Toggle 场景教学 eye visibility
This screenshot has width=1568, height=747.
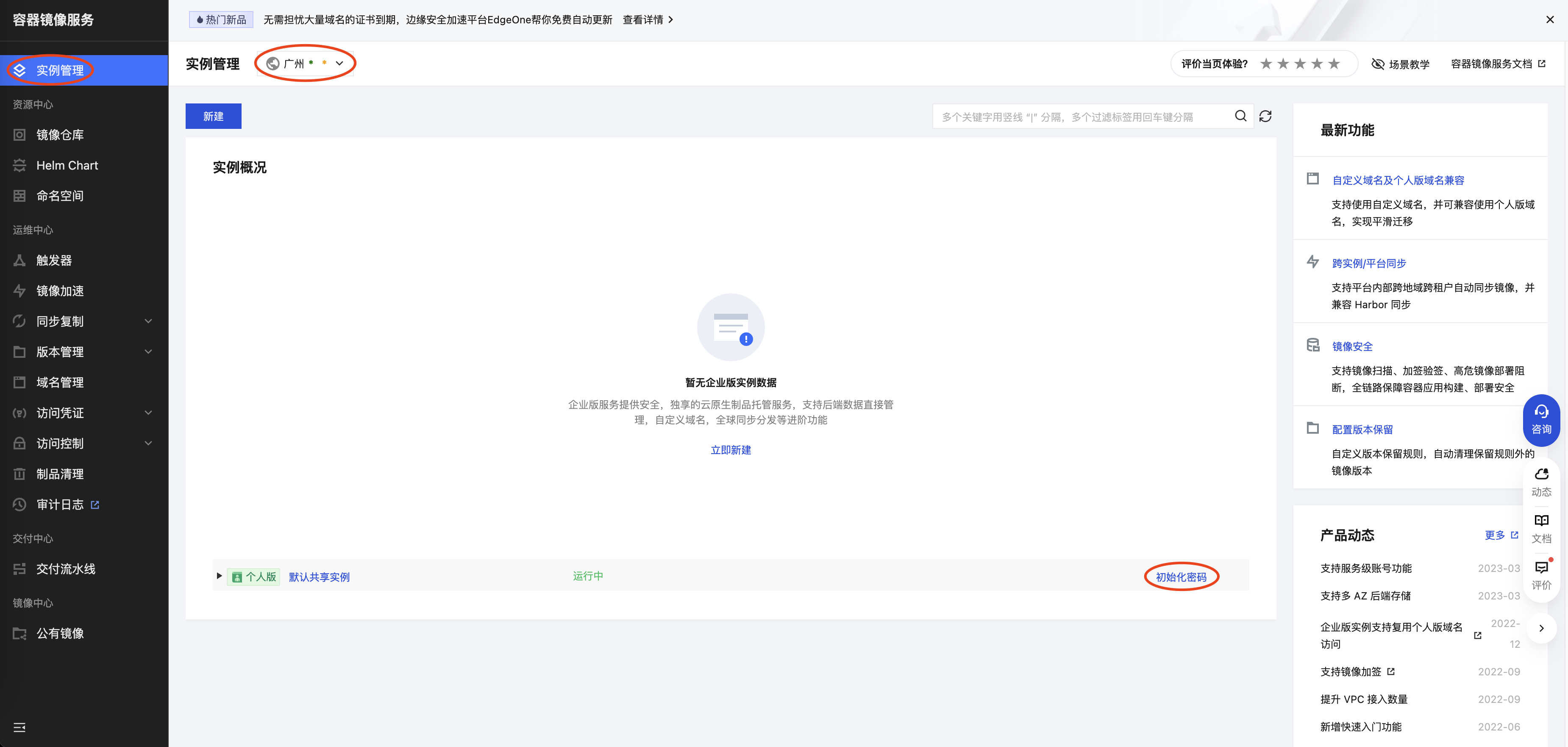tap(1377, 64)
